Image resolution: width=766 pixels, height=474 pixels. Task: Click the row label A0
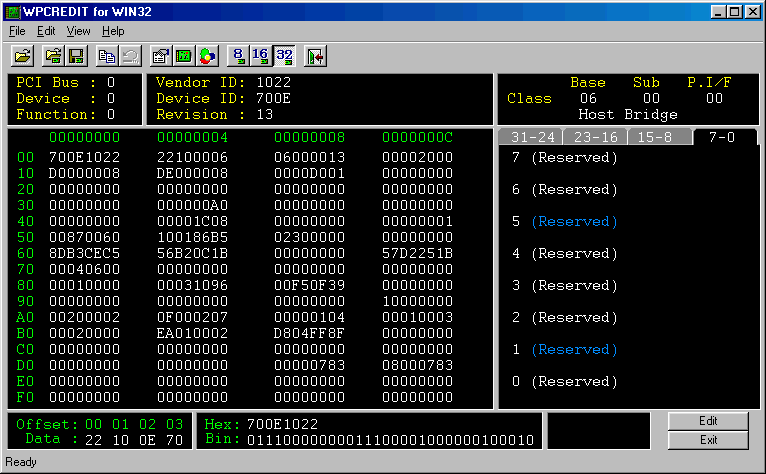(x=25, y=318)
